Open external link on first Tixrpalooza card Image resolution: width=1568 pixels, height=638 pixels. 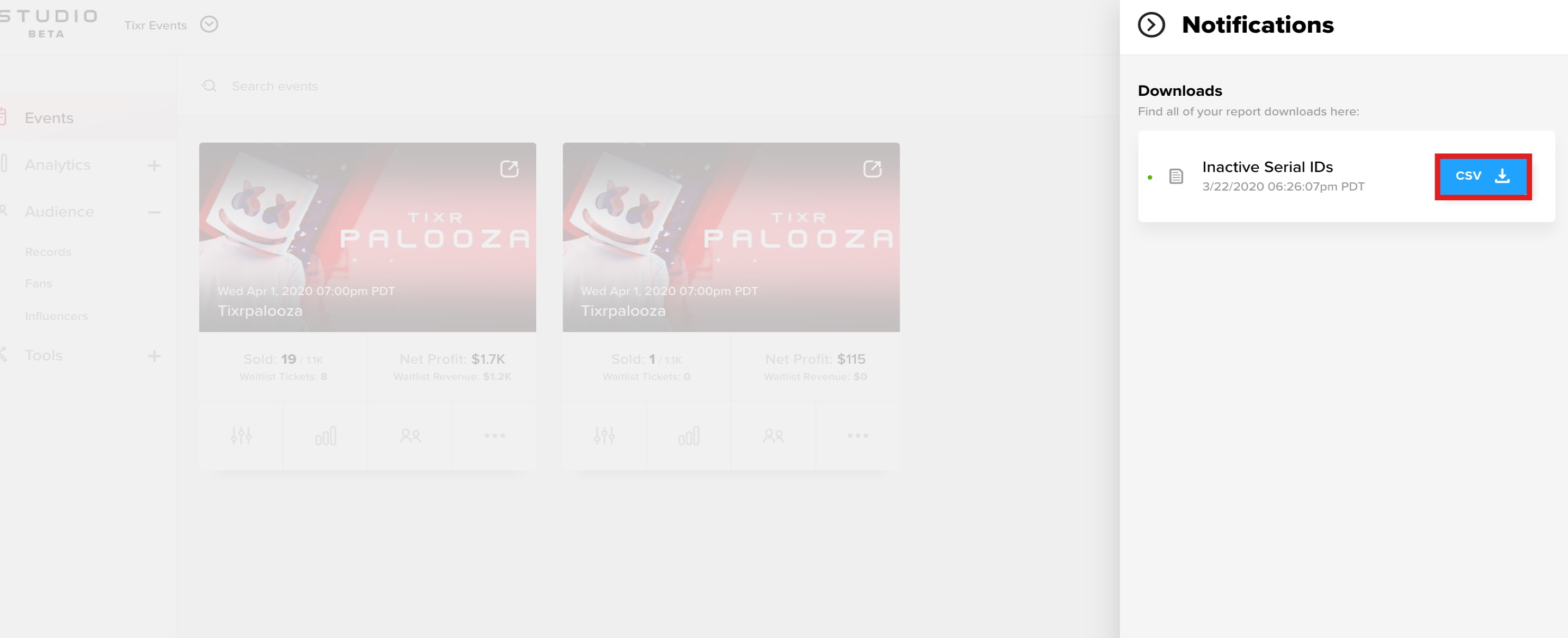pyautogui.click(x=509, y=169)
